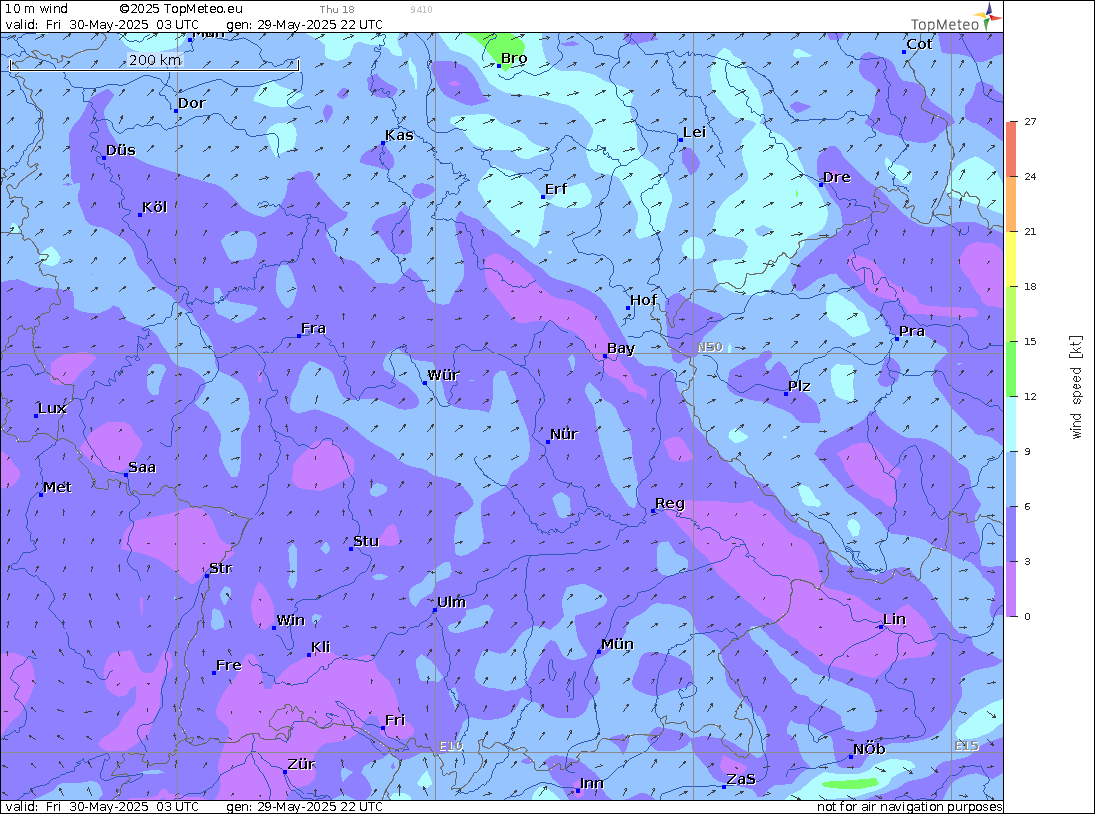Image resolution: width=1095 pixels, height=814 pixels.
Task: Select the Erf city label
Action: pyautogui.click(x=556, y=189)
